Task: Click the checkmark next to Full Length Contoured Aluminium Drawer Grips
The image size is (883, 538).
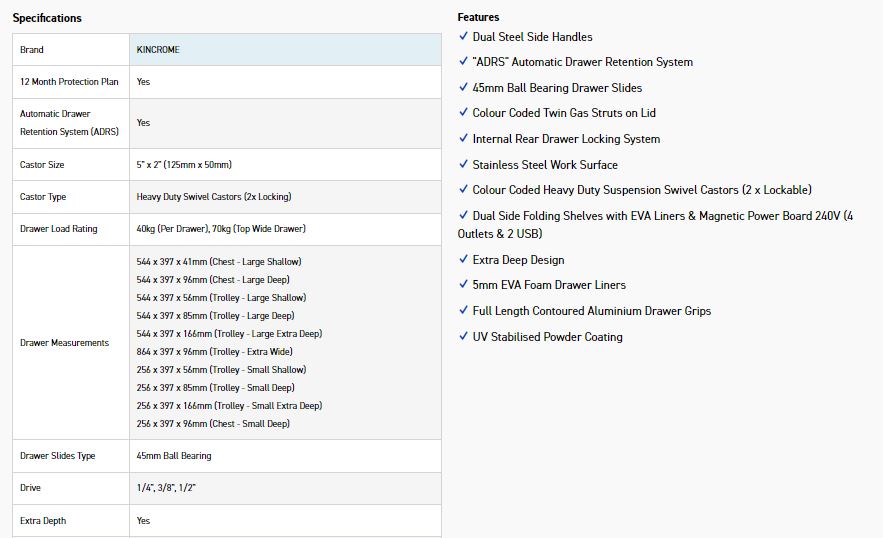Action: (463, 310)
